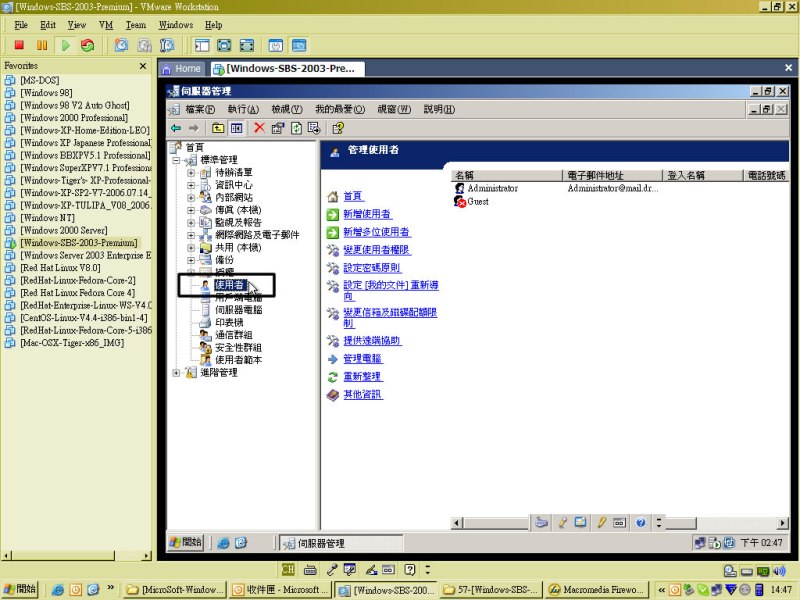
Task: Click the red X delete icon in 伺服器管理 toolbar
Action: coord(259,128)
